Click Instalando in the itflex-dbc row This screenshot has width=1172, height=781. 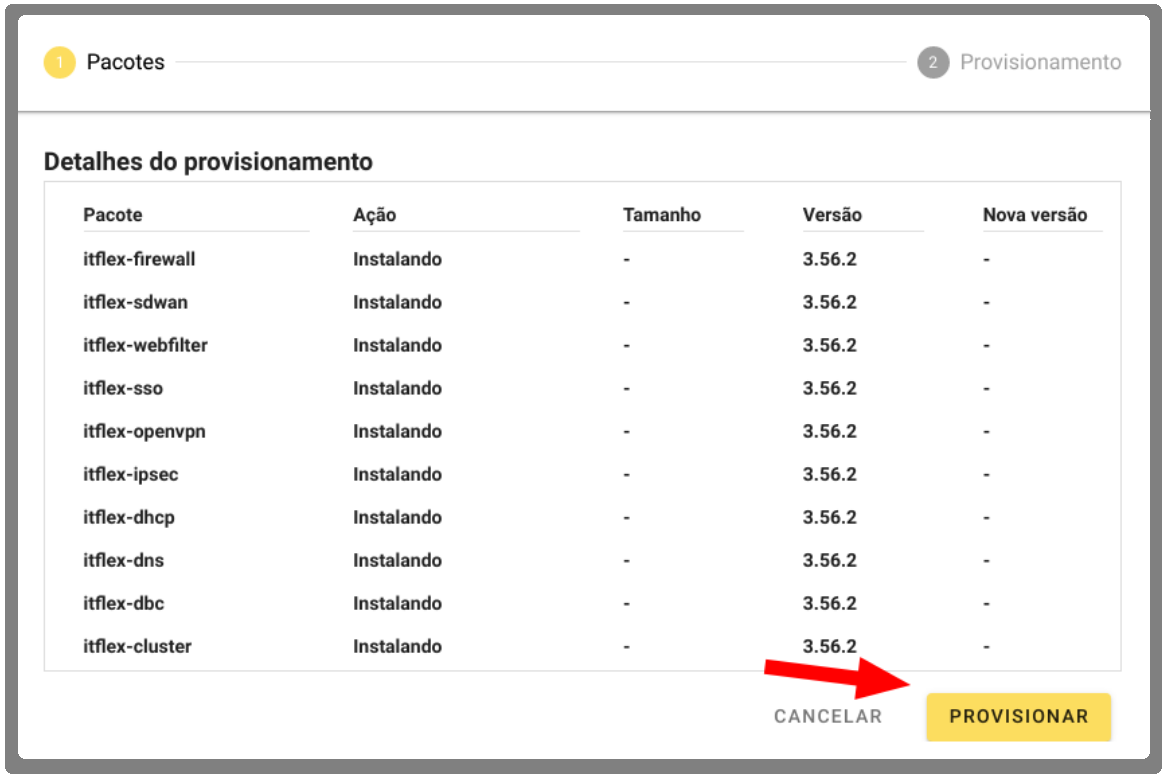(x=397, y=603)
